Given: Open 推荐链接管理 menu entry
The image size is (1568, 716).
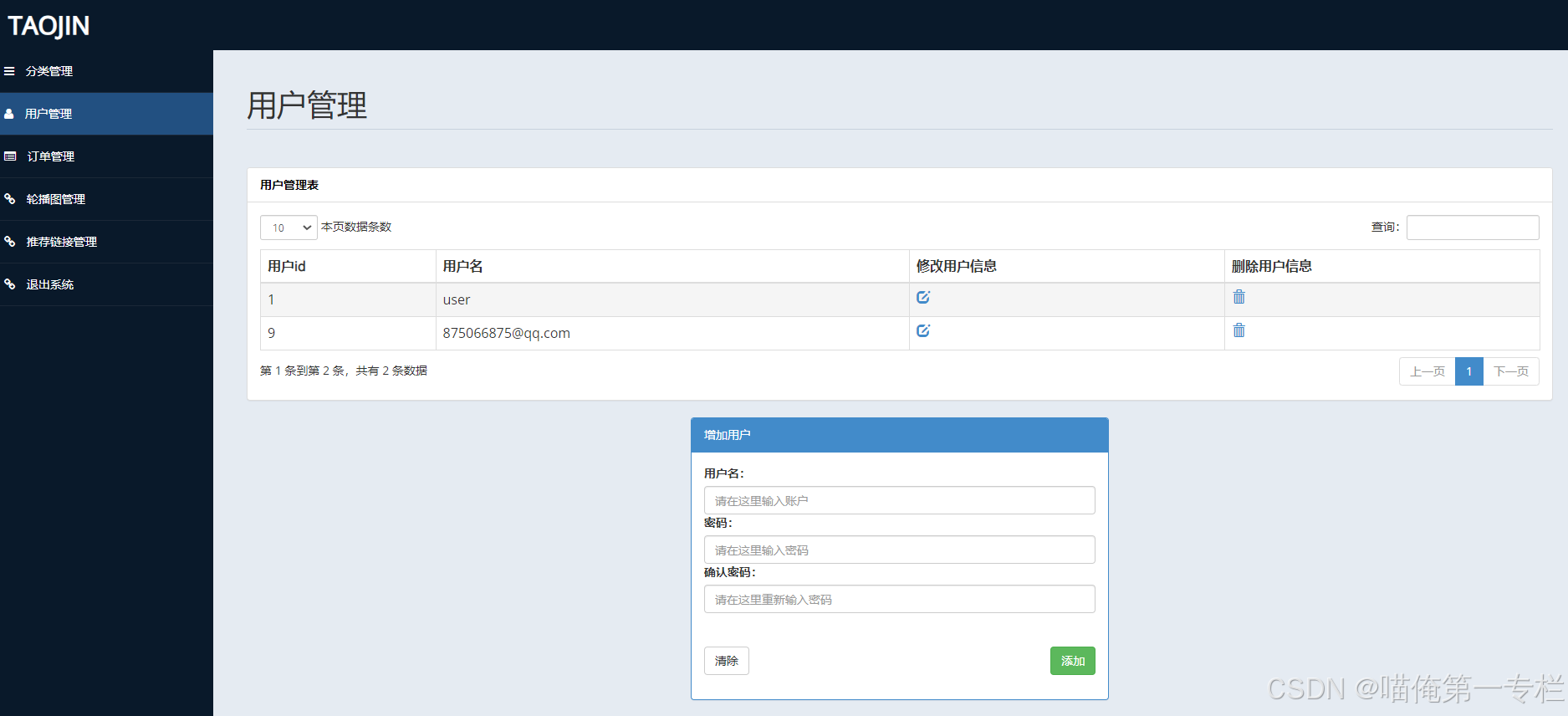Looking at the screenshot, I should tap(106, 242).
